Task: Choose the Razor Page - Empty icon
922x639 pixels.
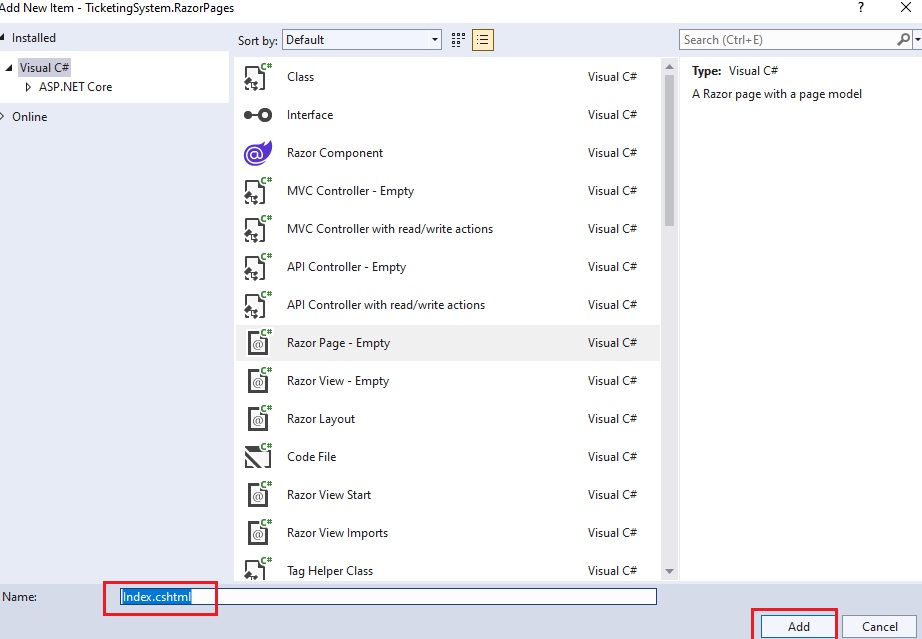Action: tap(258, 343)
